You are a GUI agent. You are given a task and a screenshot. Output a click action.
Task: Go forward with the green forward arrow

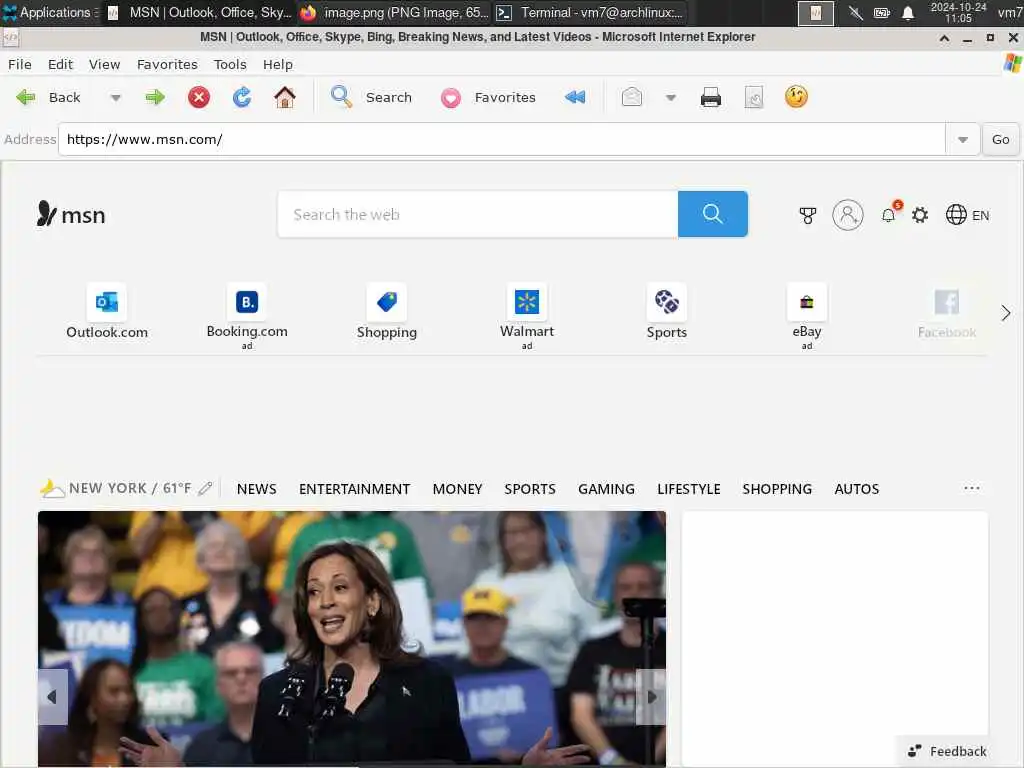(x=155, y=97)
